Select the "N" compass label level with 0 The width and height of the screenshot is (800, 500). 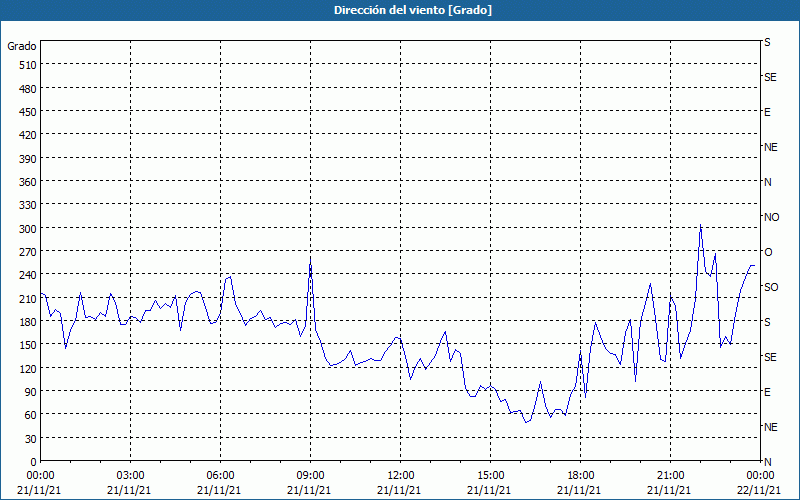point(767,462)
